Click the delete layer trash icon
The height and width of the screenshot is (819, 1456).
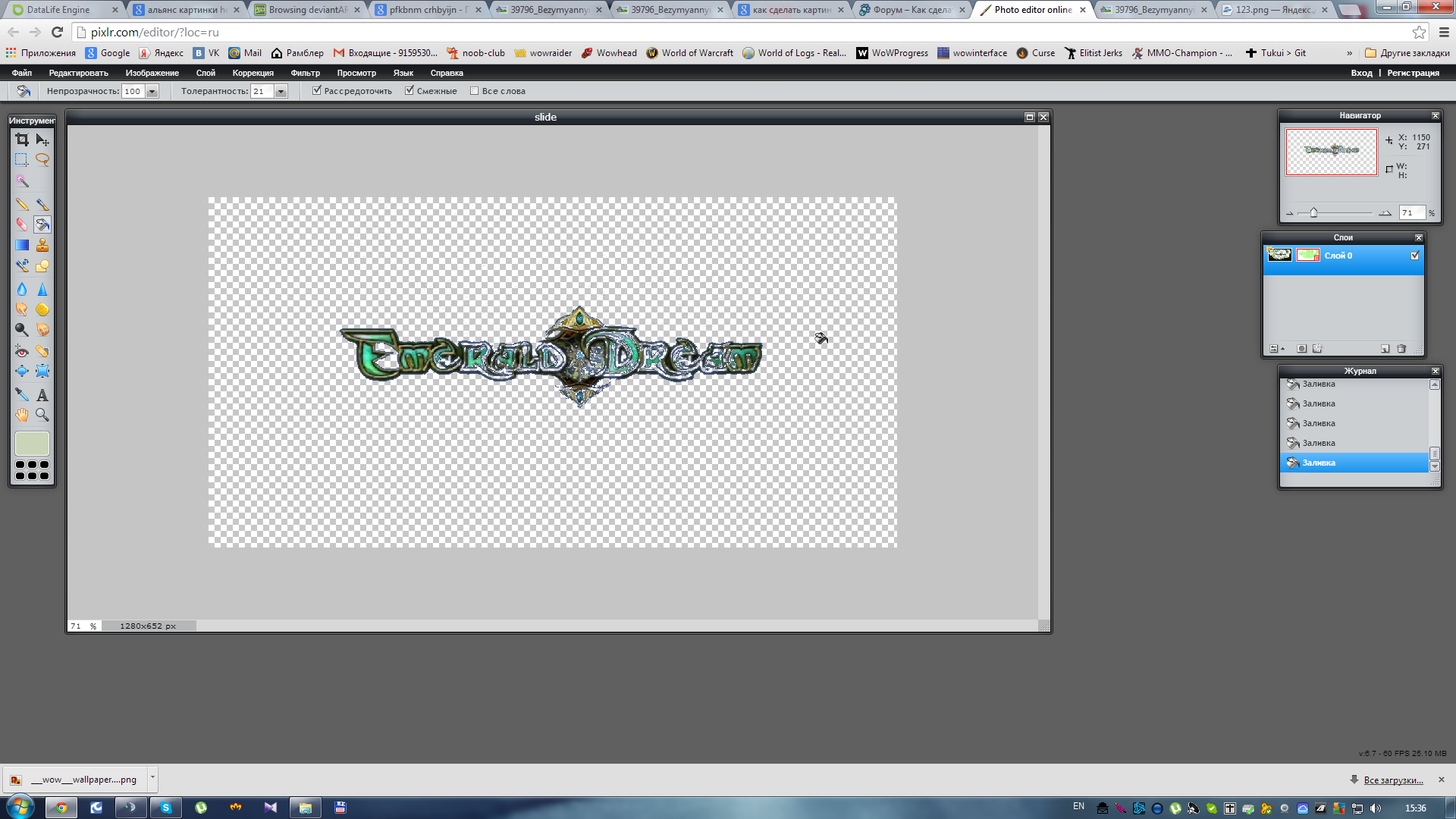[x=1401, y=349]
